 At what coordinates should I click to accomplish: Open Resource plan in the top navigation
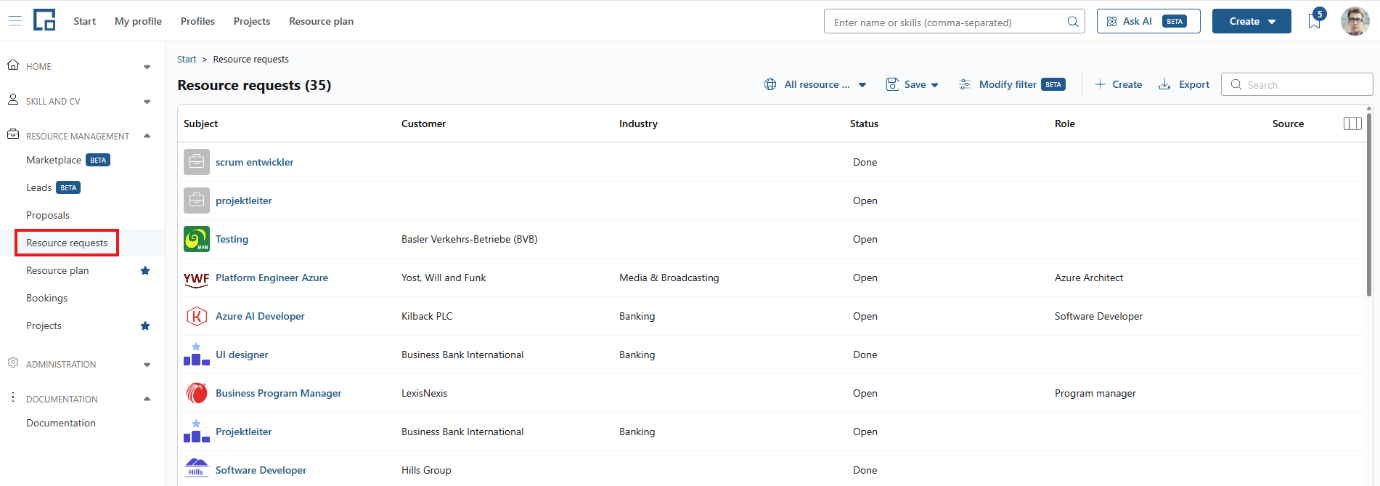click(x=321, y=21)
